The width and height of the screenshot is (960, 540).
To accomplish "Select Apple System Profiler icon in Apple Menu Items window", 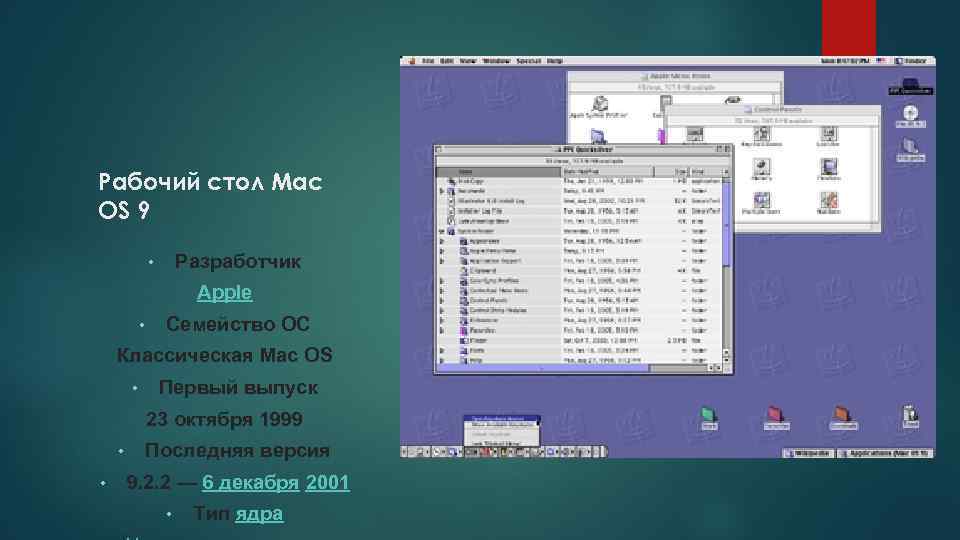I will [599, 107].
